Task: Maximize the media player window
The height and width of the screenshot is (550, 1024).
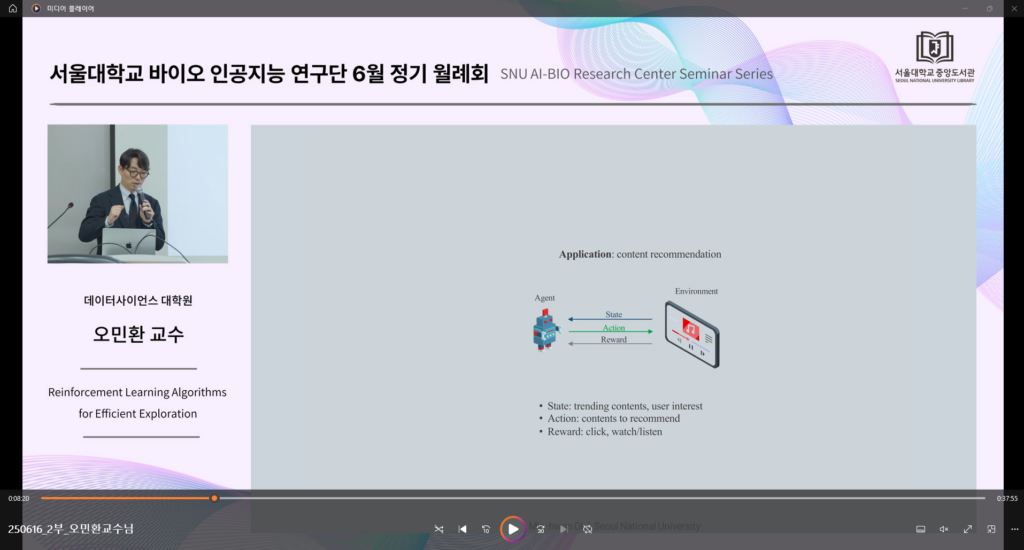Action: (x=989, y=8)
